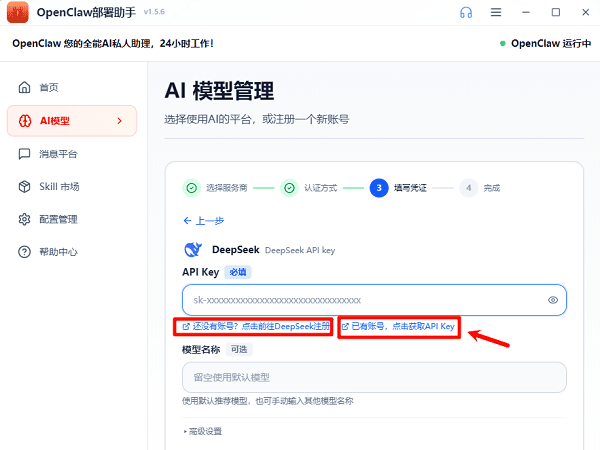Screen dimensions: 600x450
Task: Open the hamburger menu in title bar
Action: (496, 13)
